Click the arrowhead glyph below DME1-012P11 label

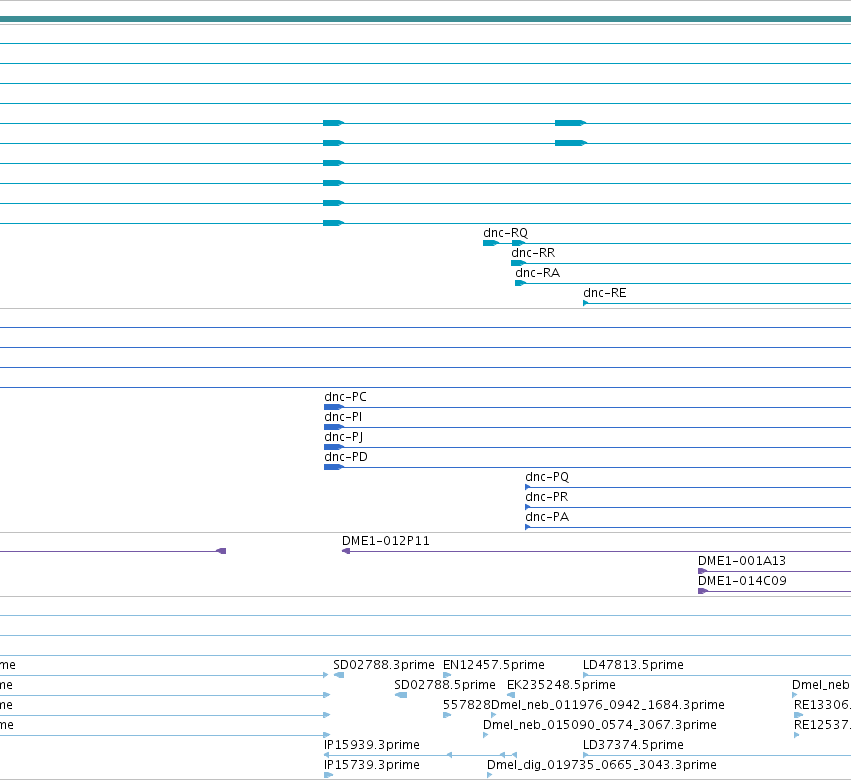tap(346, 551)
